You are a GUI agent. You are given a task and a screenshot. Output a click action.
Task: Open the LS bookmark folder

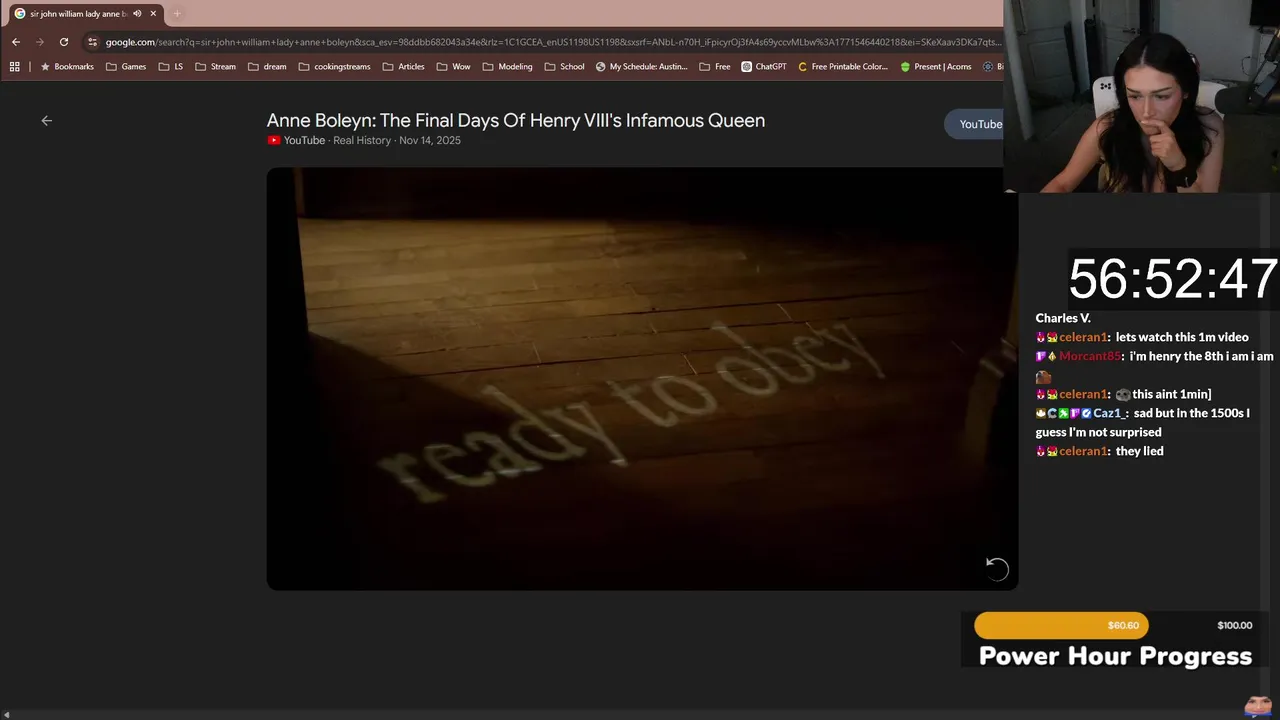click(171, 67)
